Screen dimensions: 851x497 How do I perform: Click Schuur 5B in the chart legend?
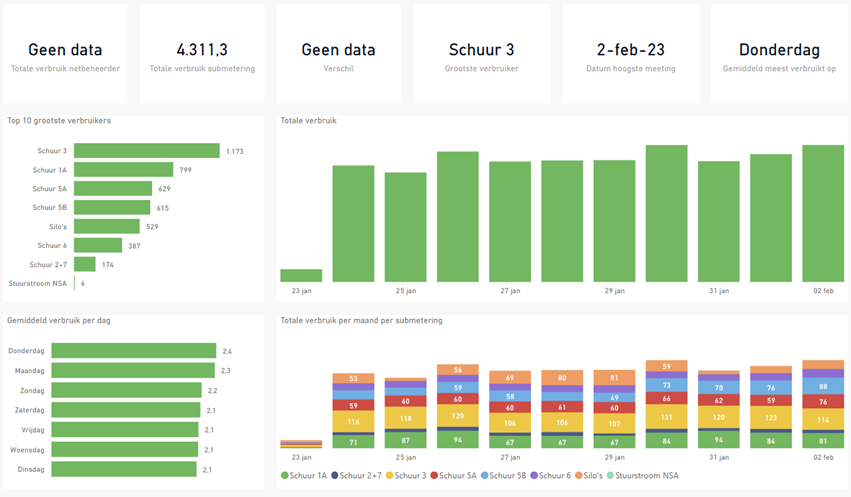point(505,475)
